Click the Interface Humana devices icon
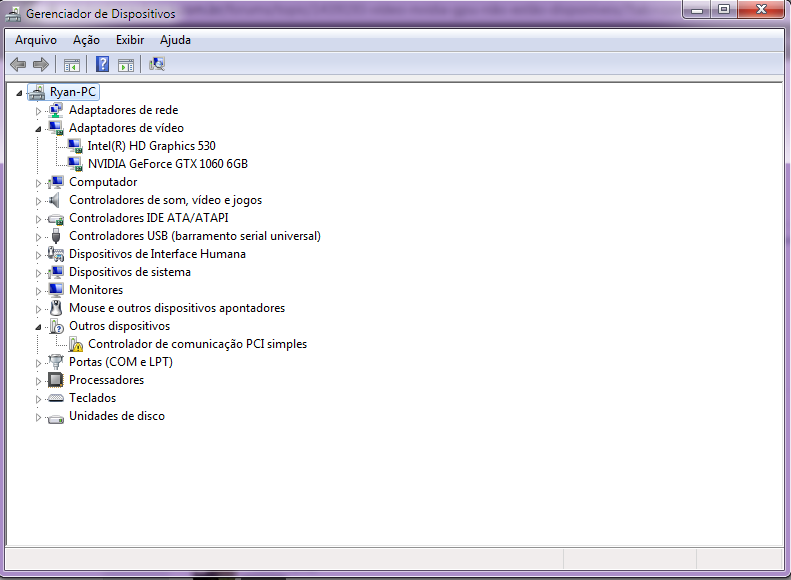The width and height of the screenshot is (791, 580). [x=55, y=254]
